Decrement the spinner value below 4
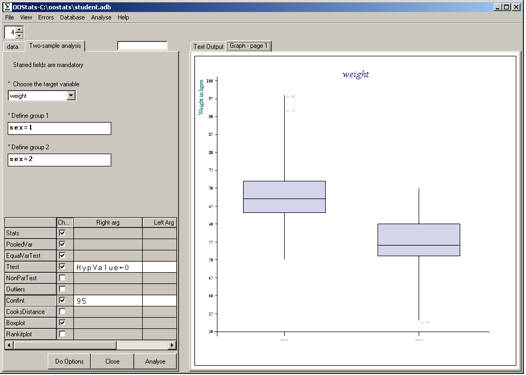 coord(19,35)
